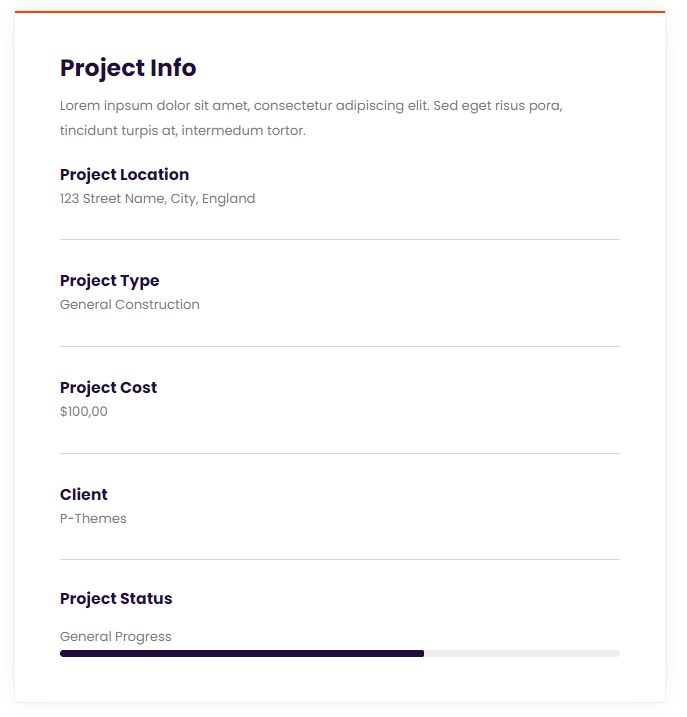
Task: Click the filled dark portion of progress bar
Action: pos(241,653)
